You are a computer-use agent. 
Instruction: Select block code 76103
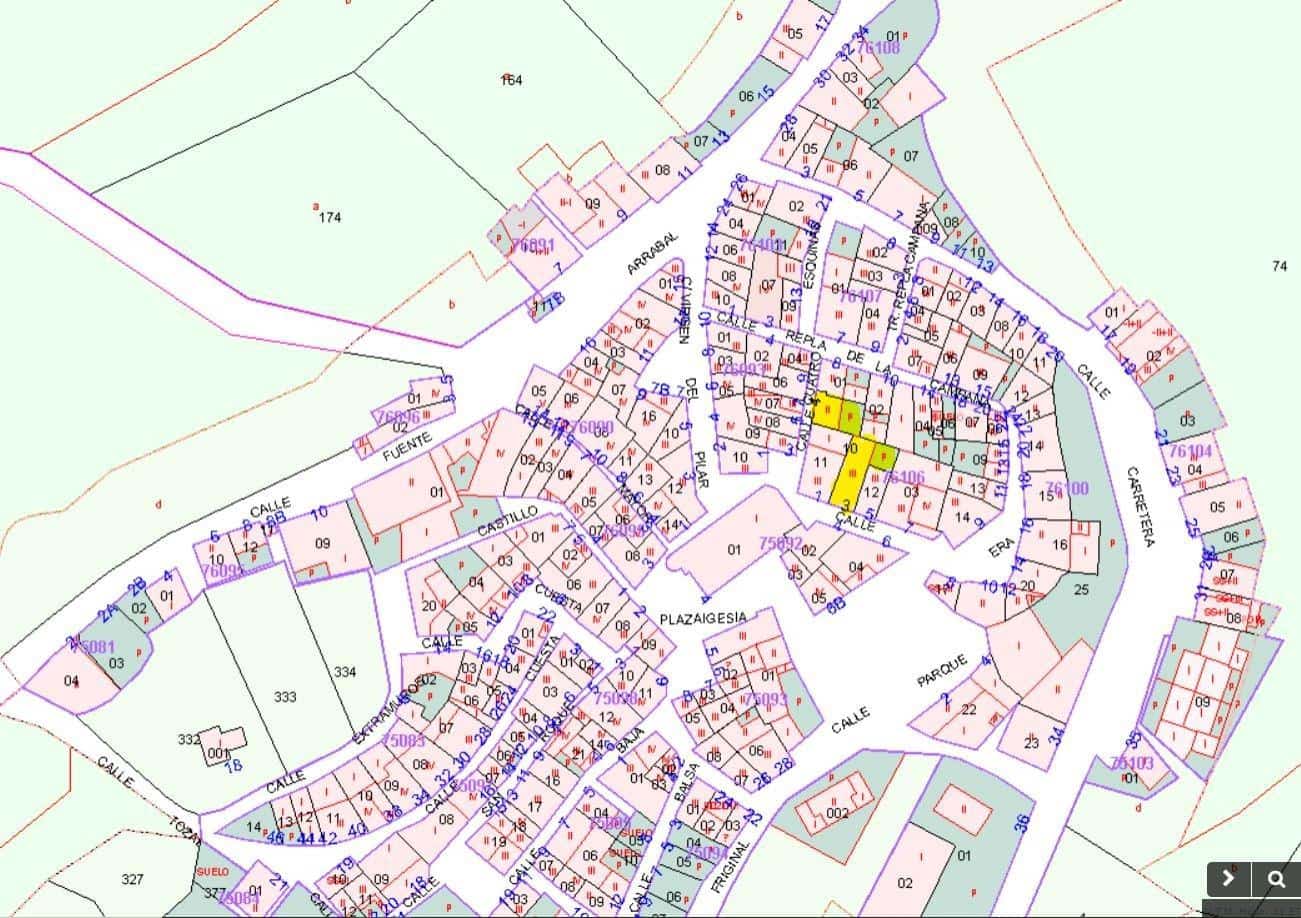pyautogui.click(x=1131, y=762)
